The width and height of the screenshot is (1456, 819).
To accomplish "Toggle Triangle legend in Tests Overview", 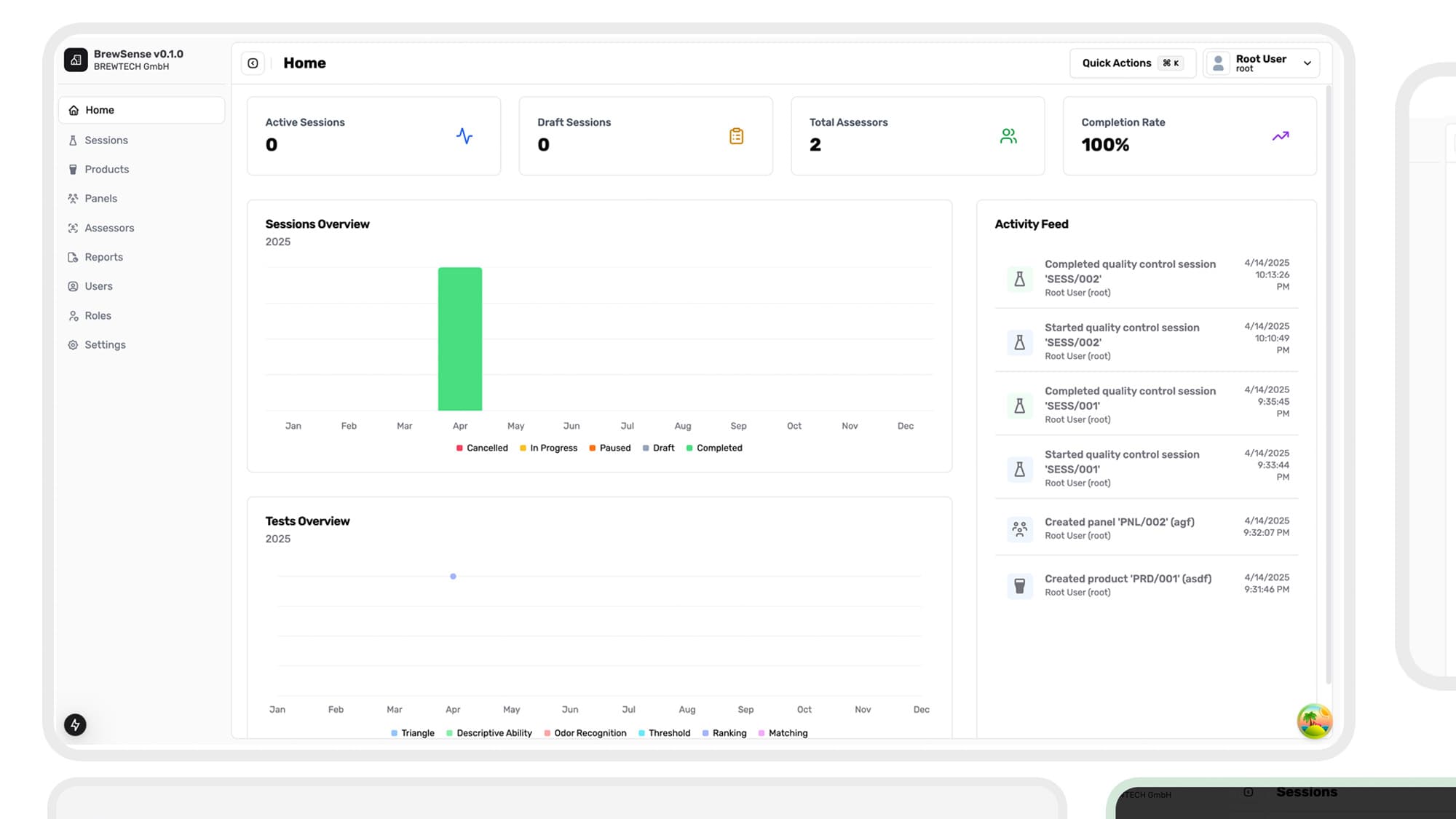I will (x=413, y=733).
